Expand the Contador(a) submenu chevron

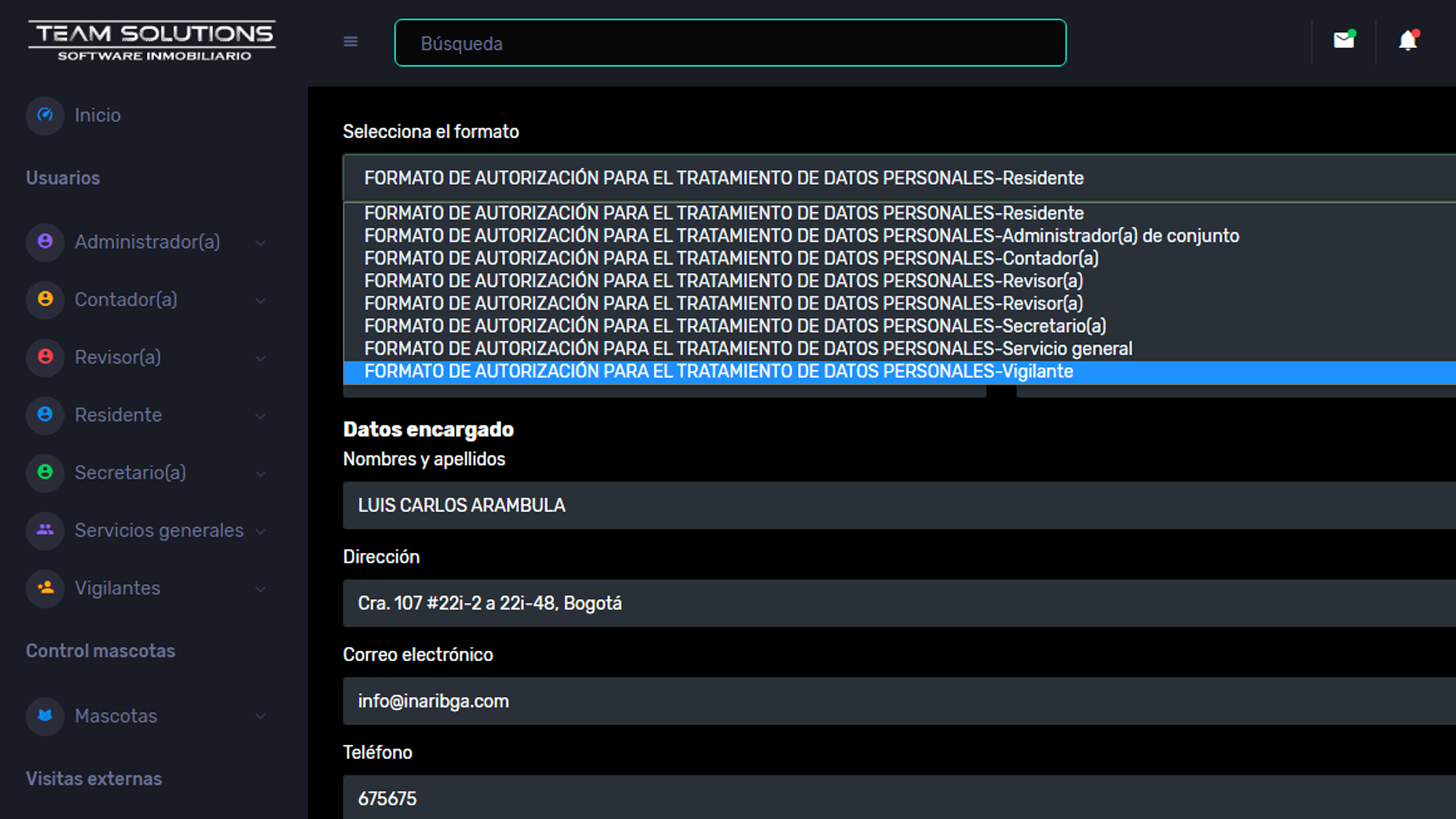(260, 301)
